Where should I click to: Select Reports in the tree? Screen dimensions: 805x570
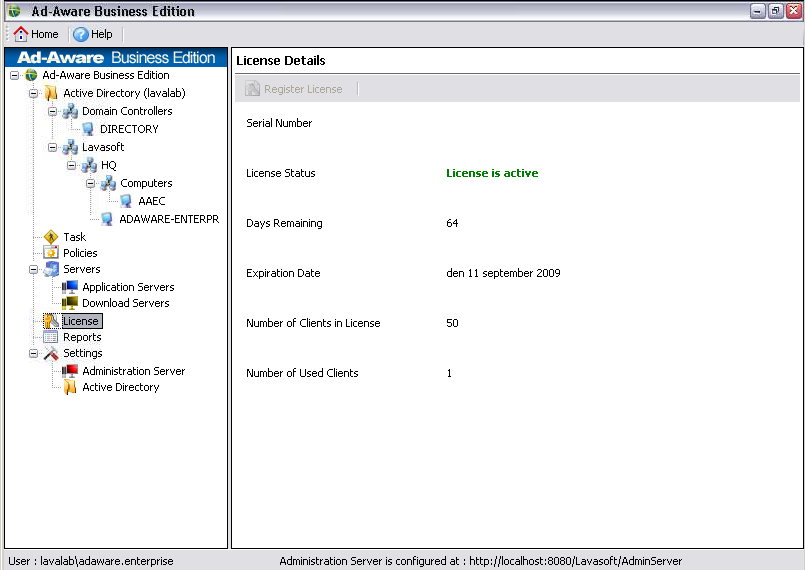(82, 337)
